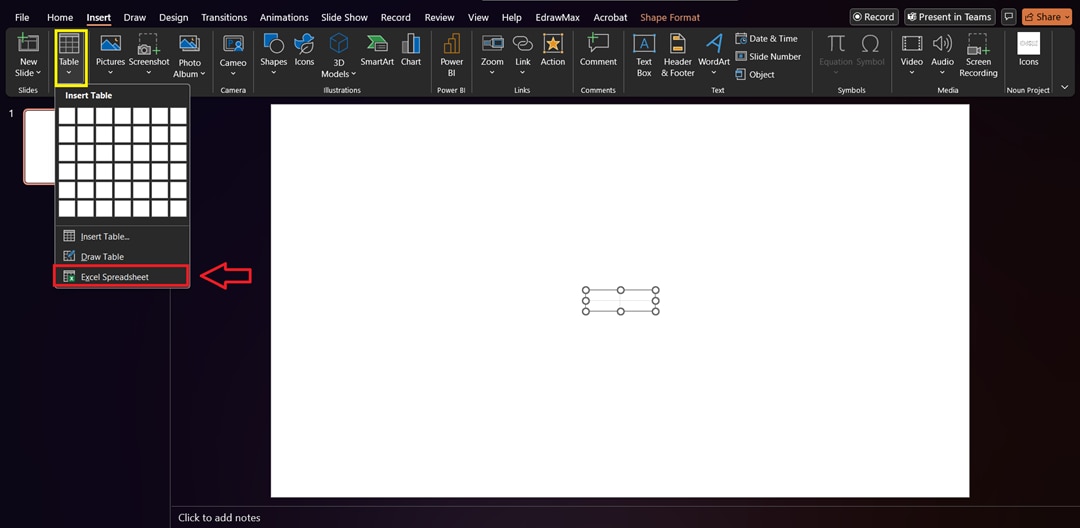Click Present in Teams button

[950, 17]
